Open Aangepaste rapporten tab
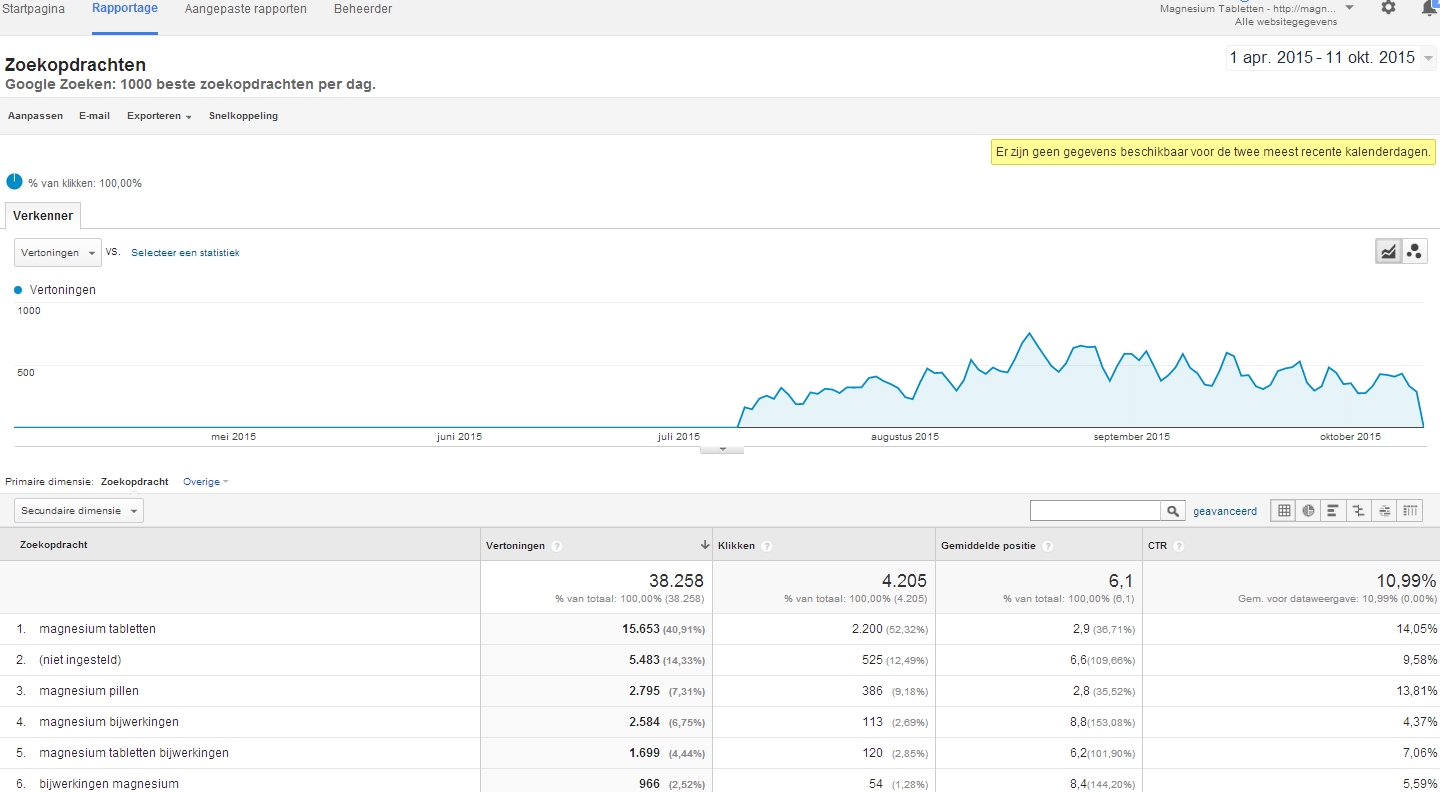The height and width of the screenshot is (792, 1440). [246, 9]
